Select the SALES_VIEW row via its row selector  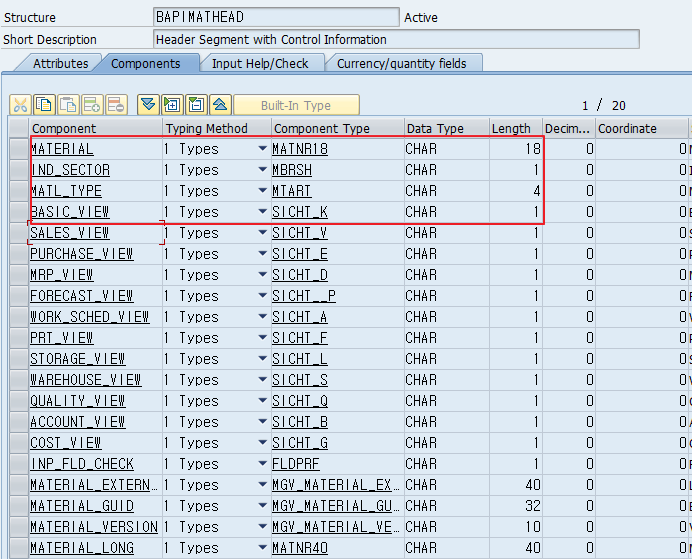point(19,233)
